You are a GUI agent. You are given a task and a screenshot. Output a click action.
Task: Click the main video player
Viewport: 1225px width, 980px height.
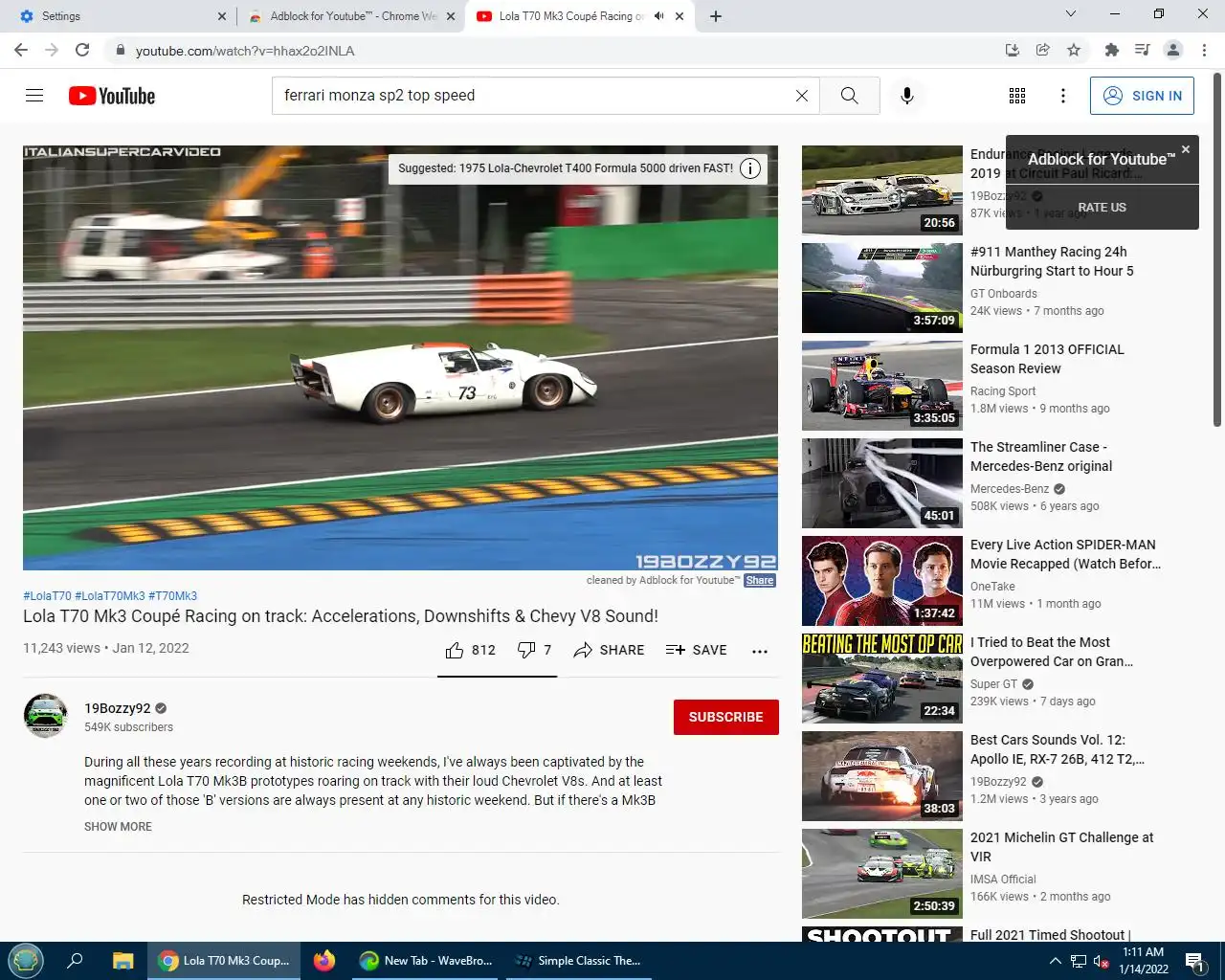tap(400, 357)
